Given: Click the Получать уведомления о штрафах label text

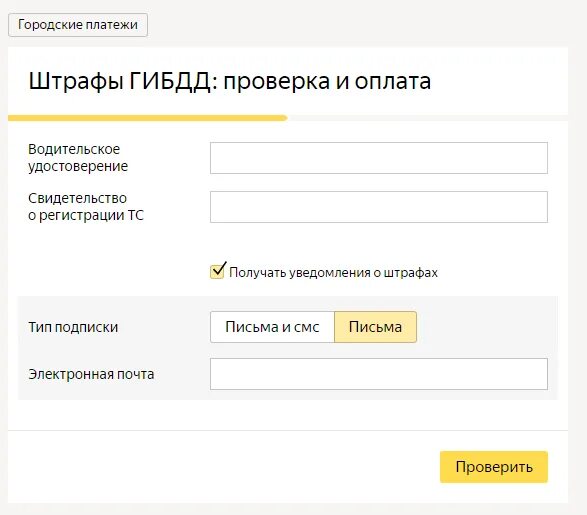Looking at the screenshot, I should pos(333,272).
